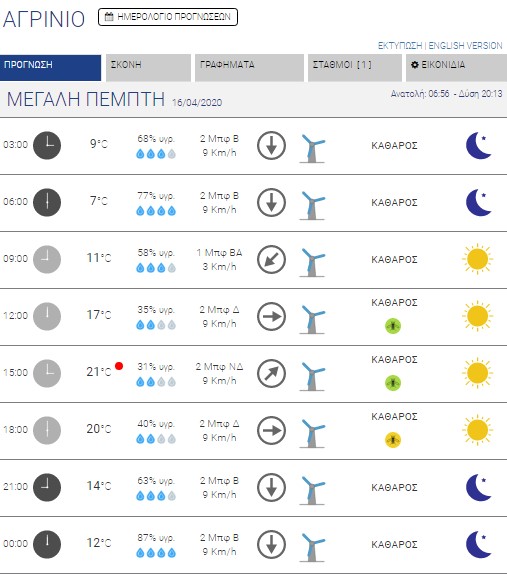
Task: Click the humidity droplets for 87% at 00:00
Action: 156,552
